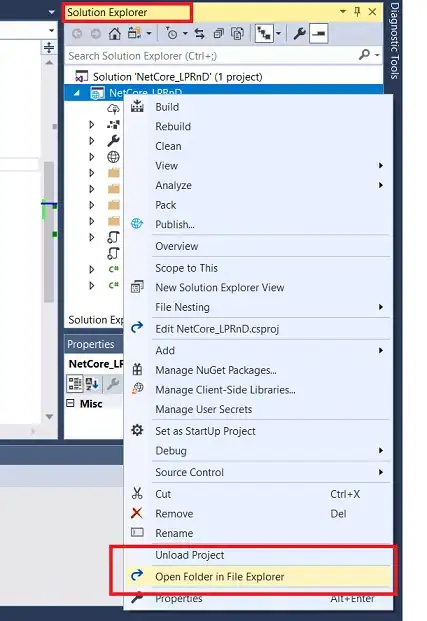Screen dimensions: 427x621
Task: Toggle Show All Files icon
Action: pos(238,34)
